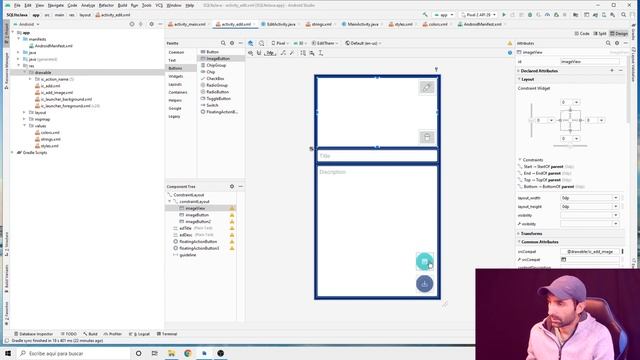Open the default margins 0dp dropdown
Image resolution: width=640 pixels, height=360 pixels.
click(x=270, y=53)
